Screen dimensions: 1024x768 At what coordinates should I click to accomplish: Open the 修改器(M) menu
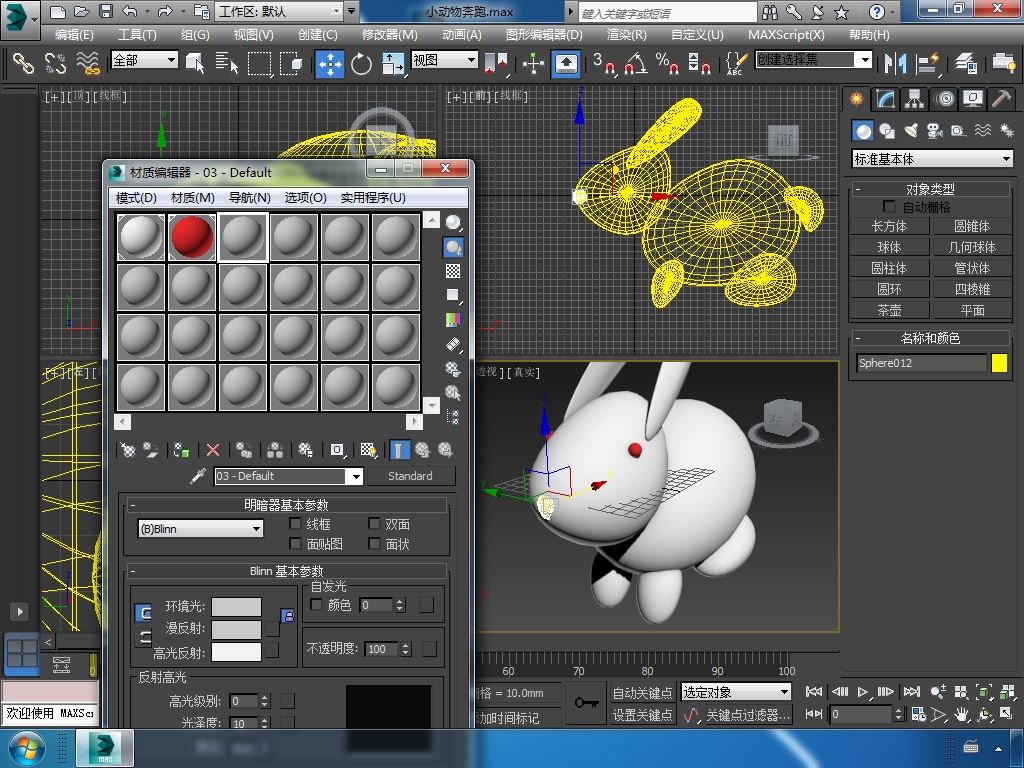(389, 35)
